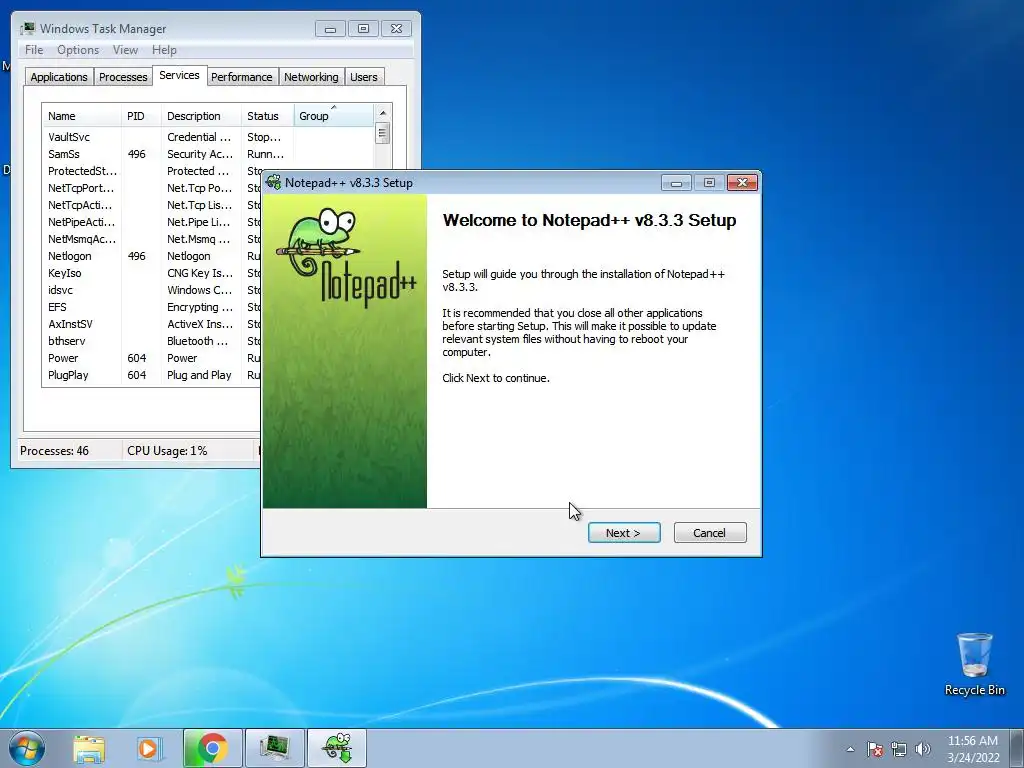
Task: Cancel the Notepad++ Setup wizard
Action: [x=710, y=533]
